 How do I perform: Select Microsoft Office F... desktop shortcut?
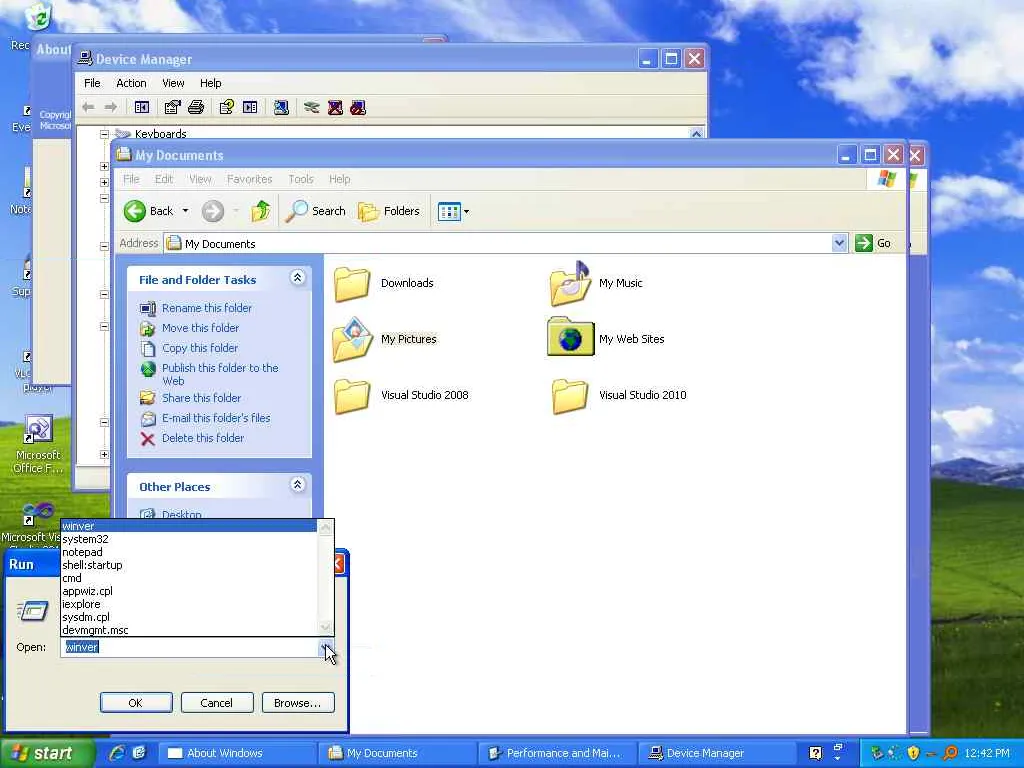(x=38, y=445)
